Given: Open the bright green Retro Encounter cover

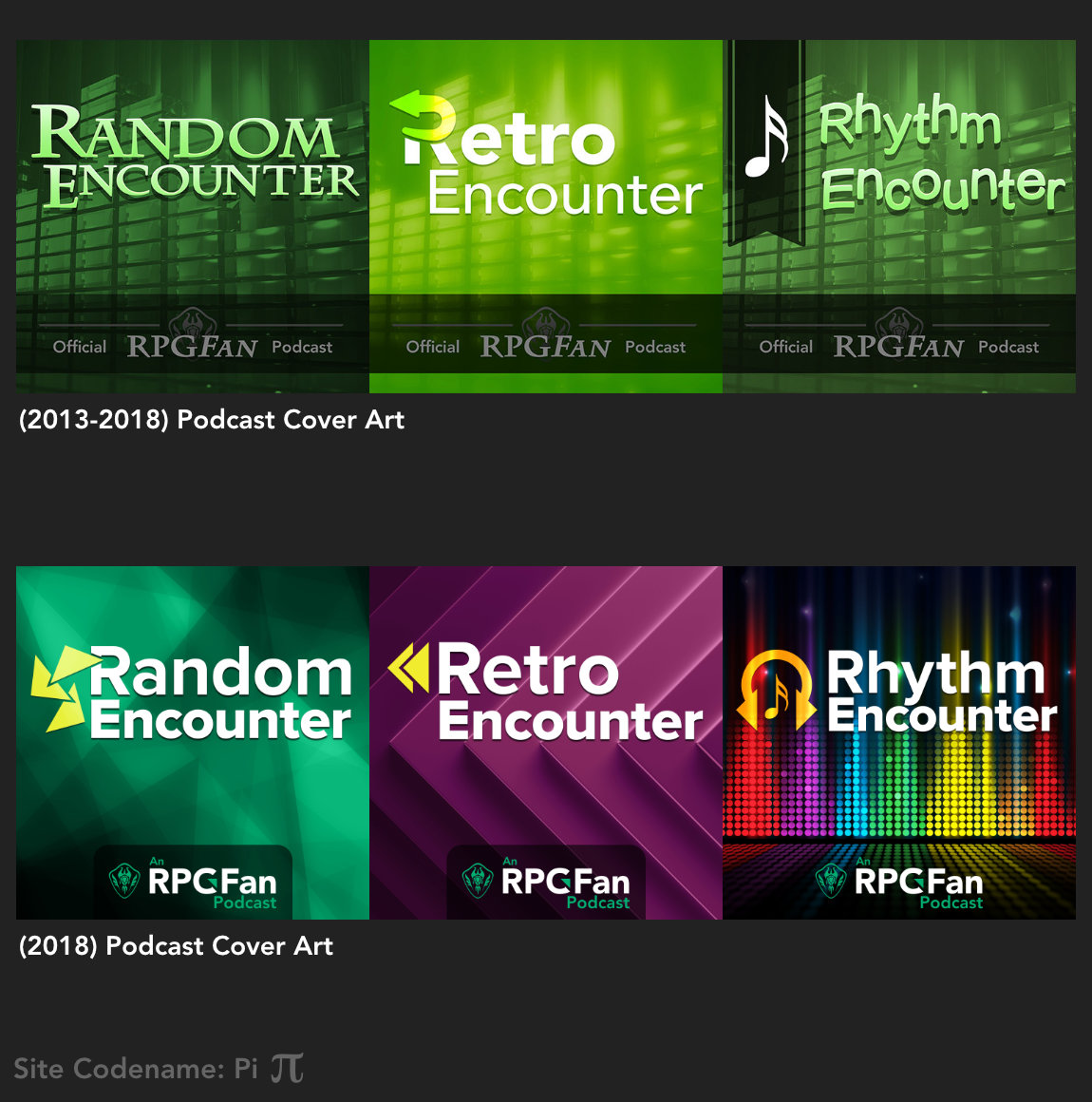Looking at the screenshot, I should [546, 217].
